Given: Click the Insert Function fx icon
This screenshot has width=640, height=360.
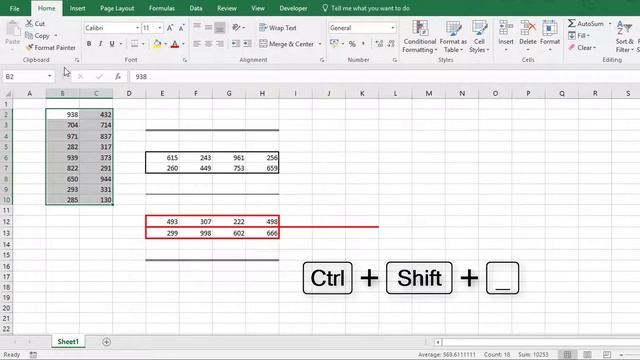Looking at the screenshot, I should coord(118,76).
